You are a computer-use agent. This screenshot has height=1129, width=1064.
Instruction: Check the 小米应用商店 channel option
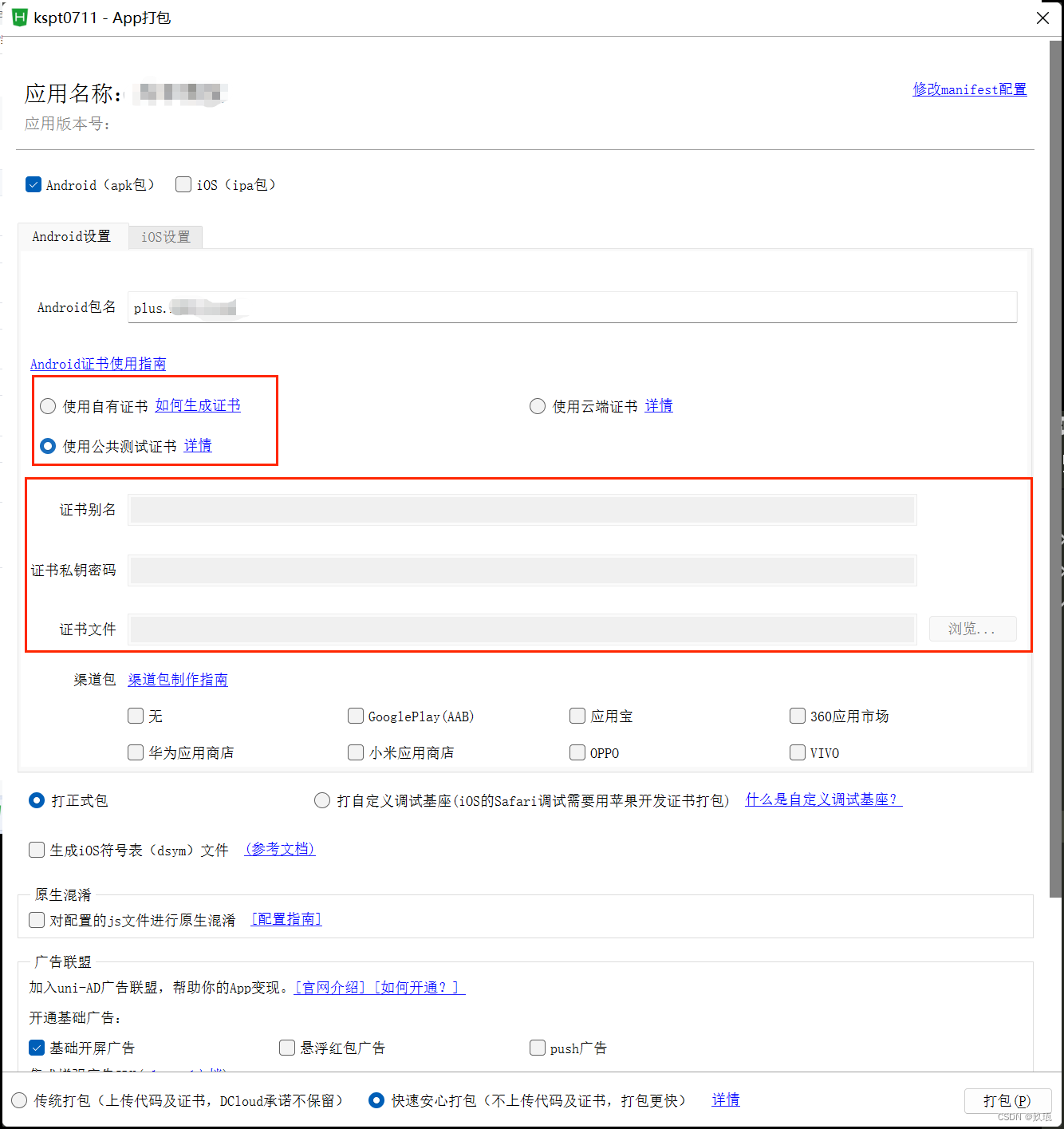[356, 752]
